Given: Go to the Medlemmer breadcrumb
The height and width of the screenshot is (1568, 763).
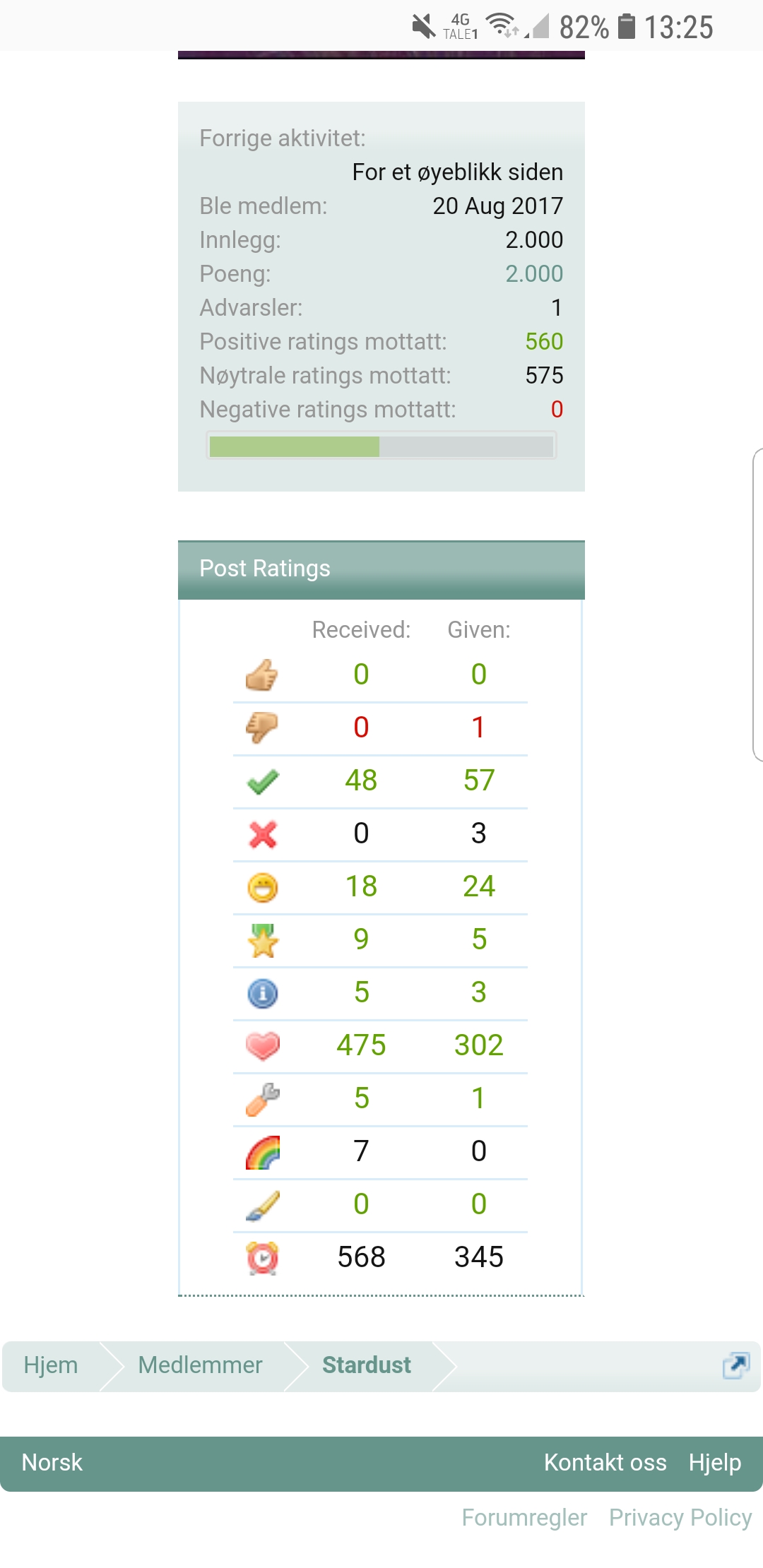Looking at the screenshot, I should pos(200,1365).
